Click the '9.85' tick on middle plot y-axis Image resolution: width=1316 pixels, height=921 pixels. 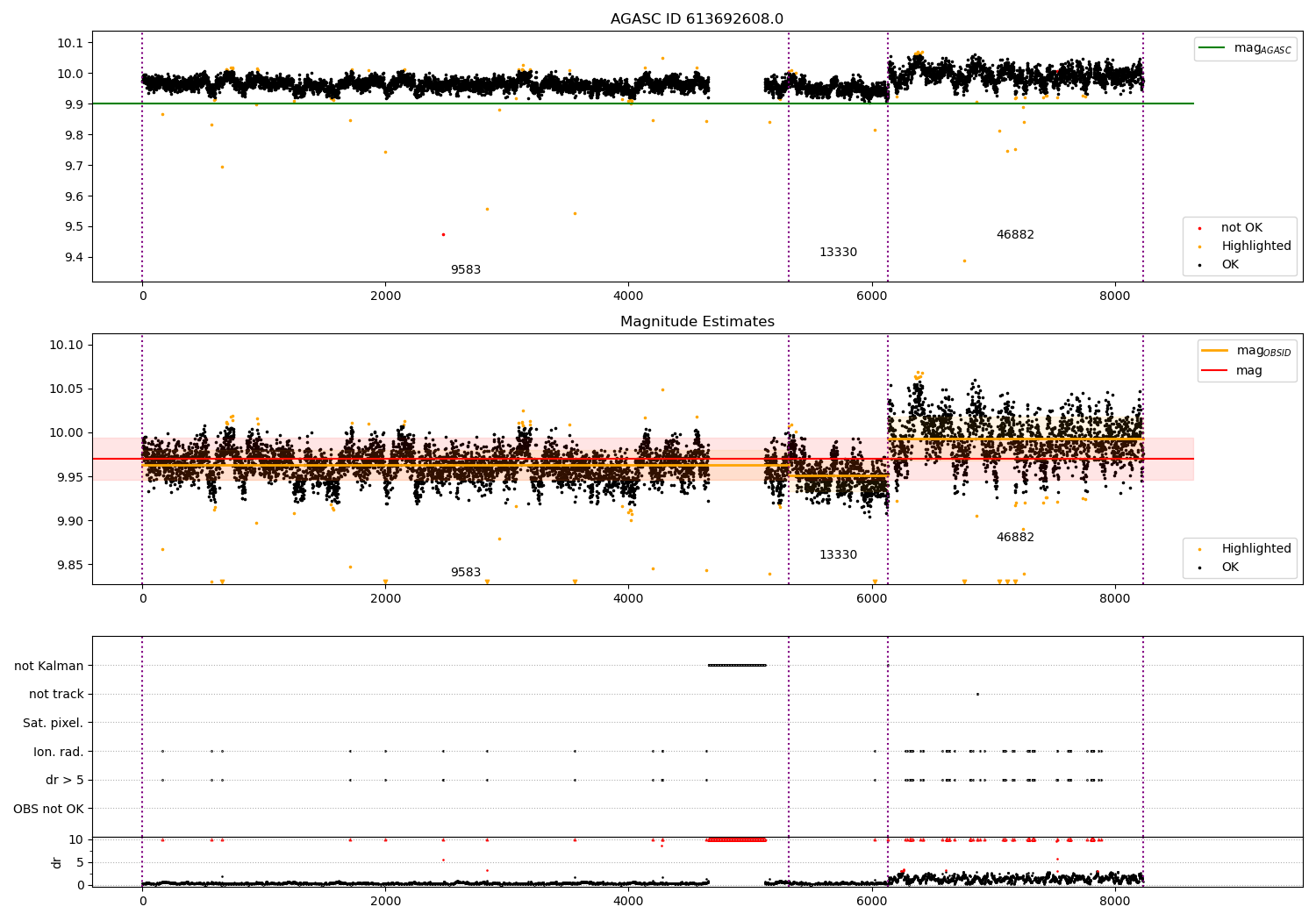(70, 565)
